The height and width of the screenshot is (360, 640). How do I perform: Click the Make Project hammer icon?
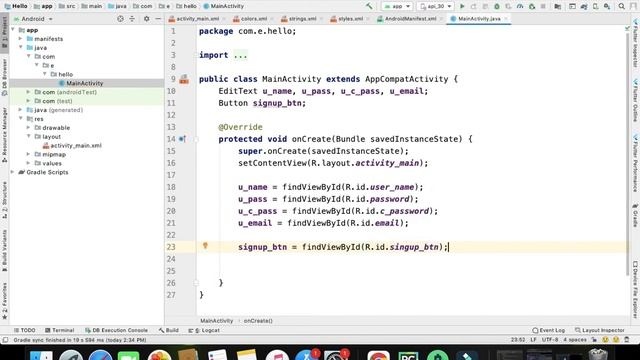pyautogui.click(x=369, y=6)
